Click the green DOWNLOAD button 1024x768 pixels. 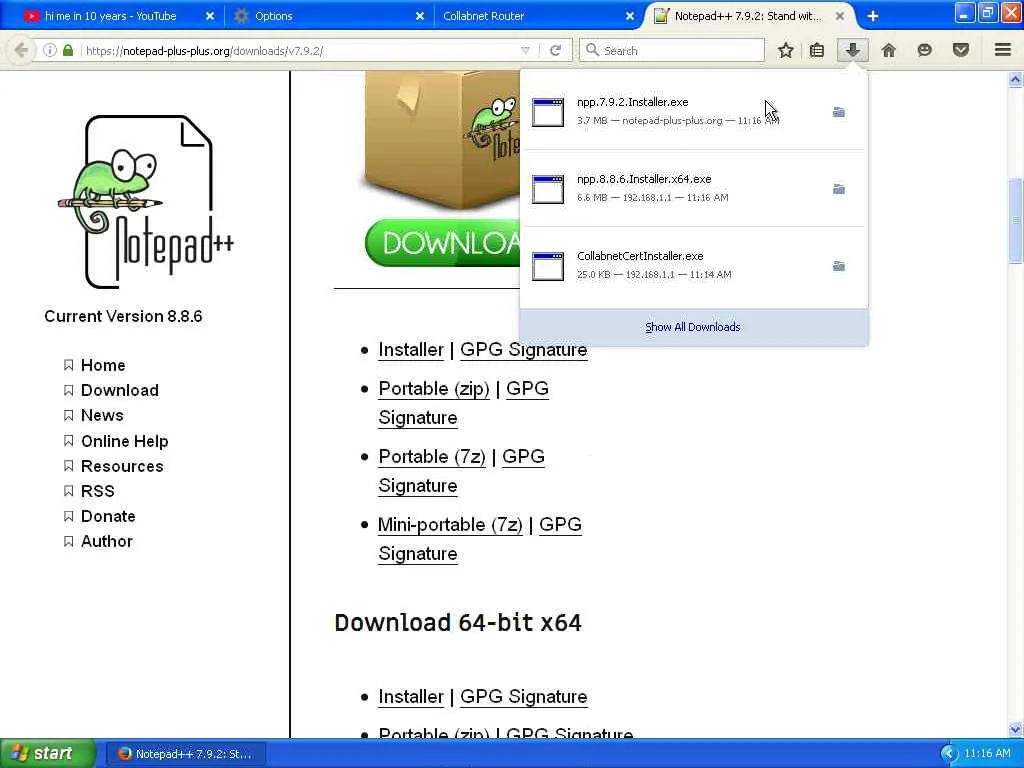pos(443,243)
